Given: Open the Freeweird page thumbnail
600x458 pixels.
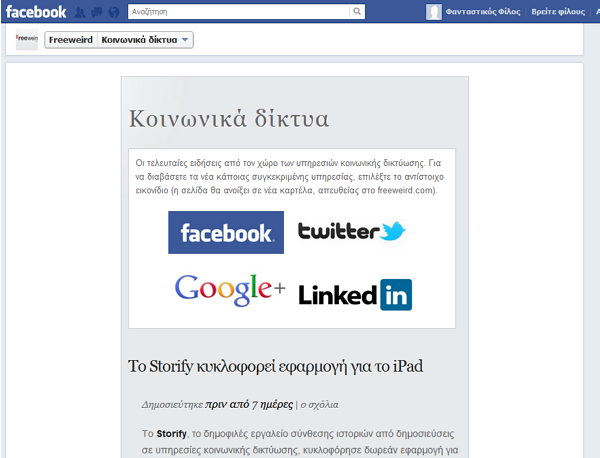Looking at the screenshot, I should pos(27,39).
